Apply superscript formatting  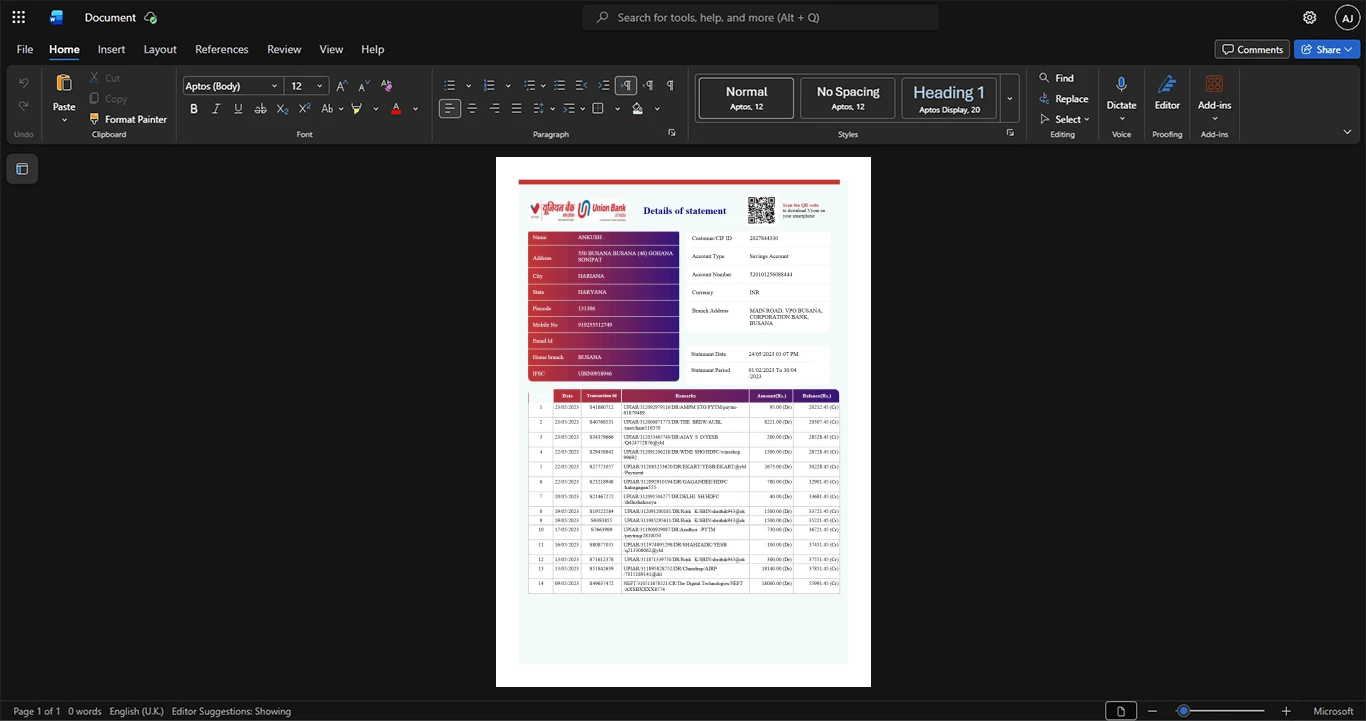[x=304, y=108]
